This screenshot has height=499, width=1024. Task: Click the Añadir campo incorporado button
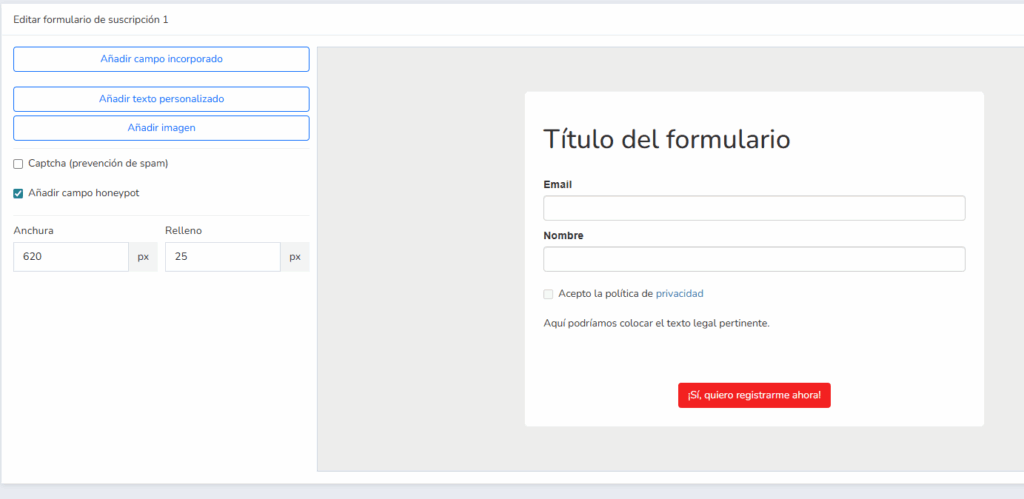point(161,59)
